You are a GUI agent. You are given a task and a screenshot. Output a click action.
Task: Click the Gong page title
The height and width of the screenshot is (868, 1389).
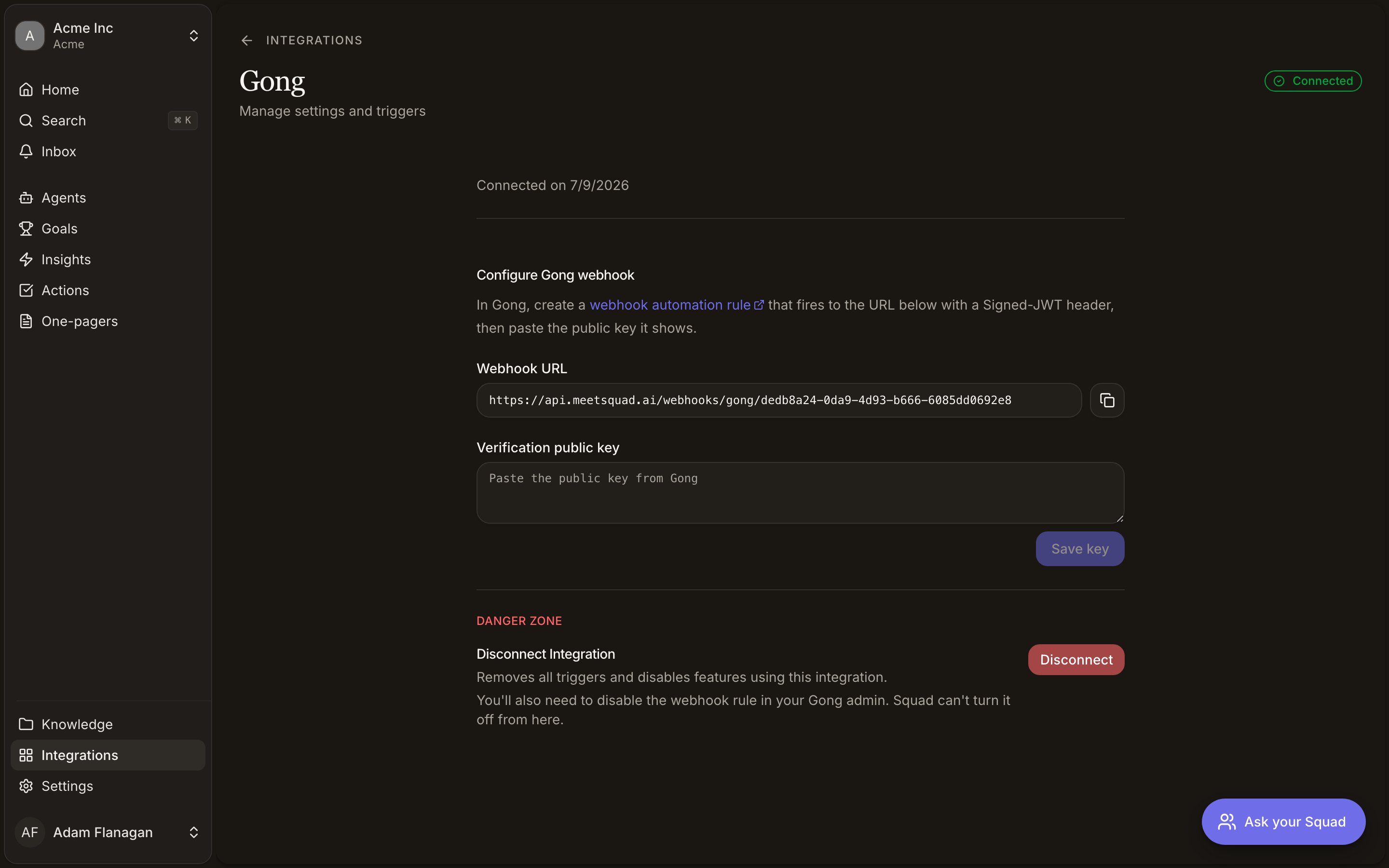click(272, 81)
